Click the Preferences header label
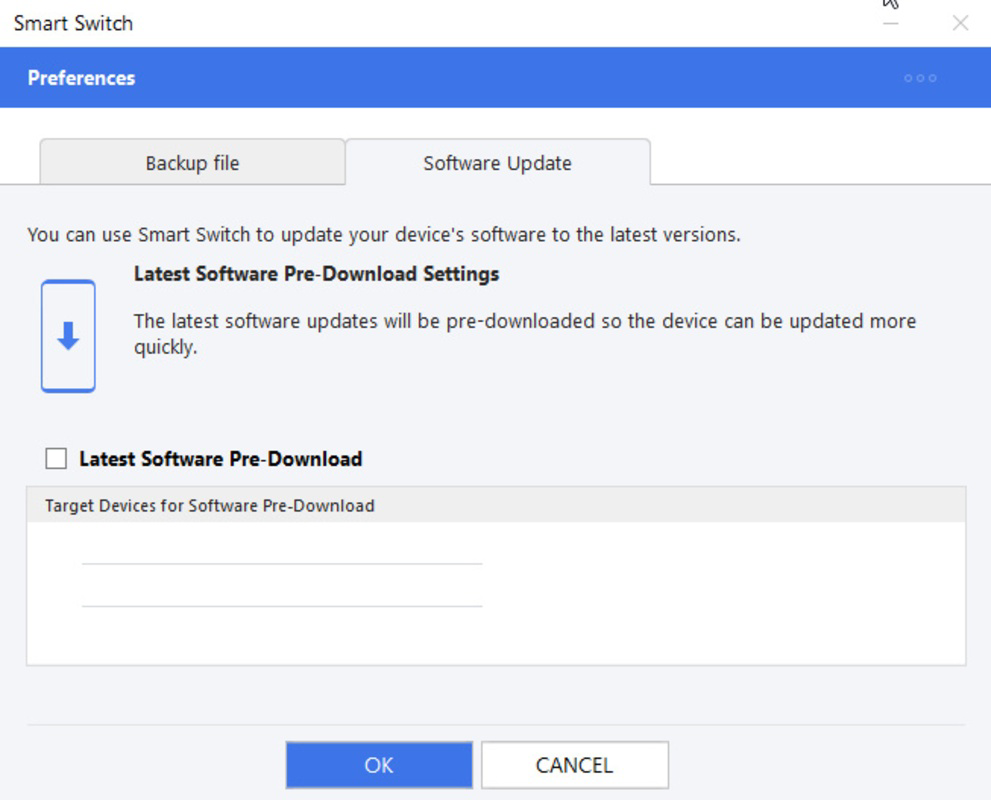Viewport: 991px width, 800px height. [80, 78]
